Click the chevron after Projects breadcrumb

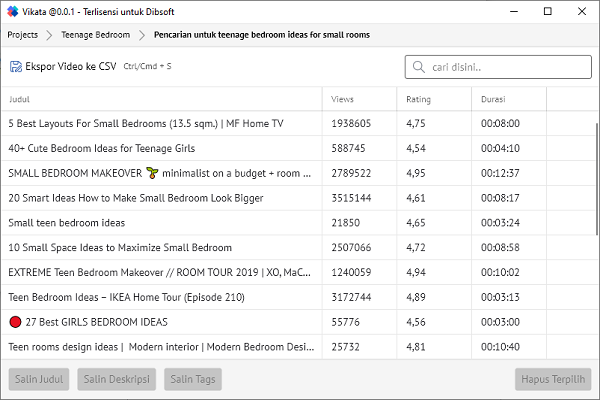[x=49, y=35]
